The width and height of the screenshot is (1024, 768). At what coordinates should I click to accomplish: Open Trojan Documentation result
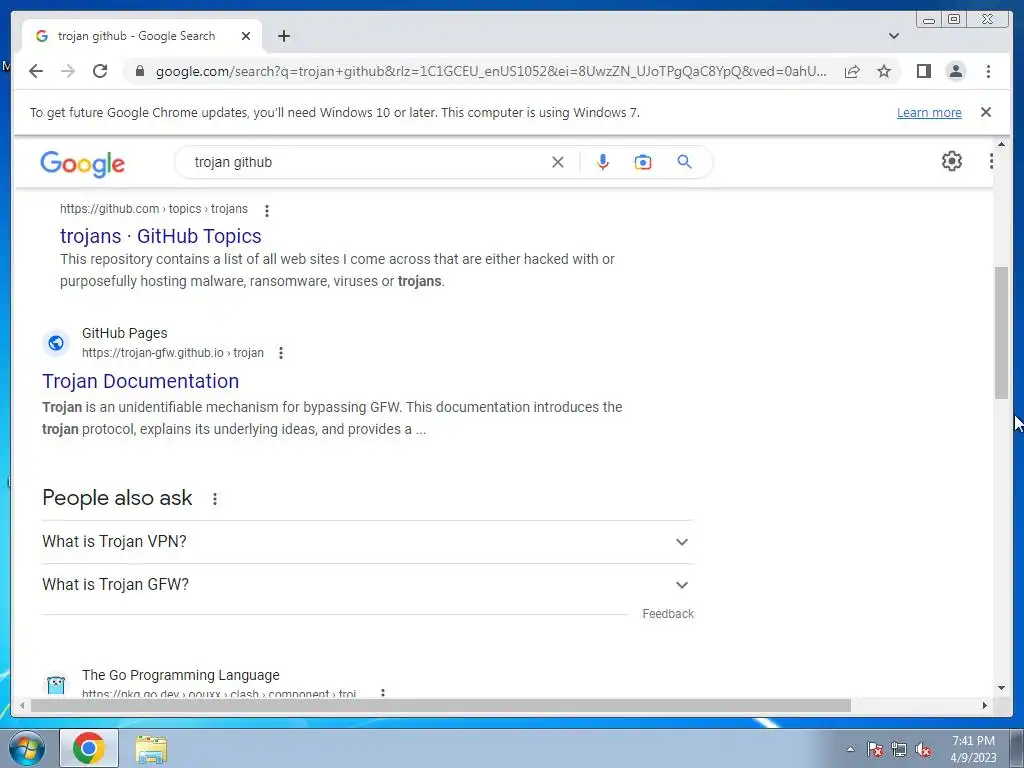(x=140, y=381)
